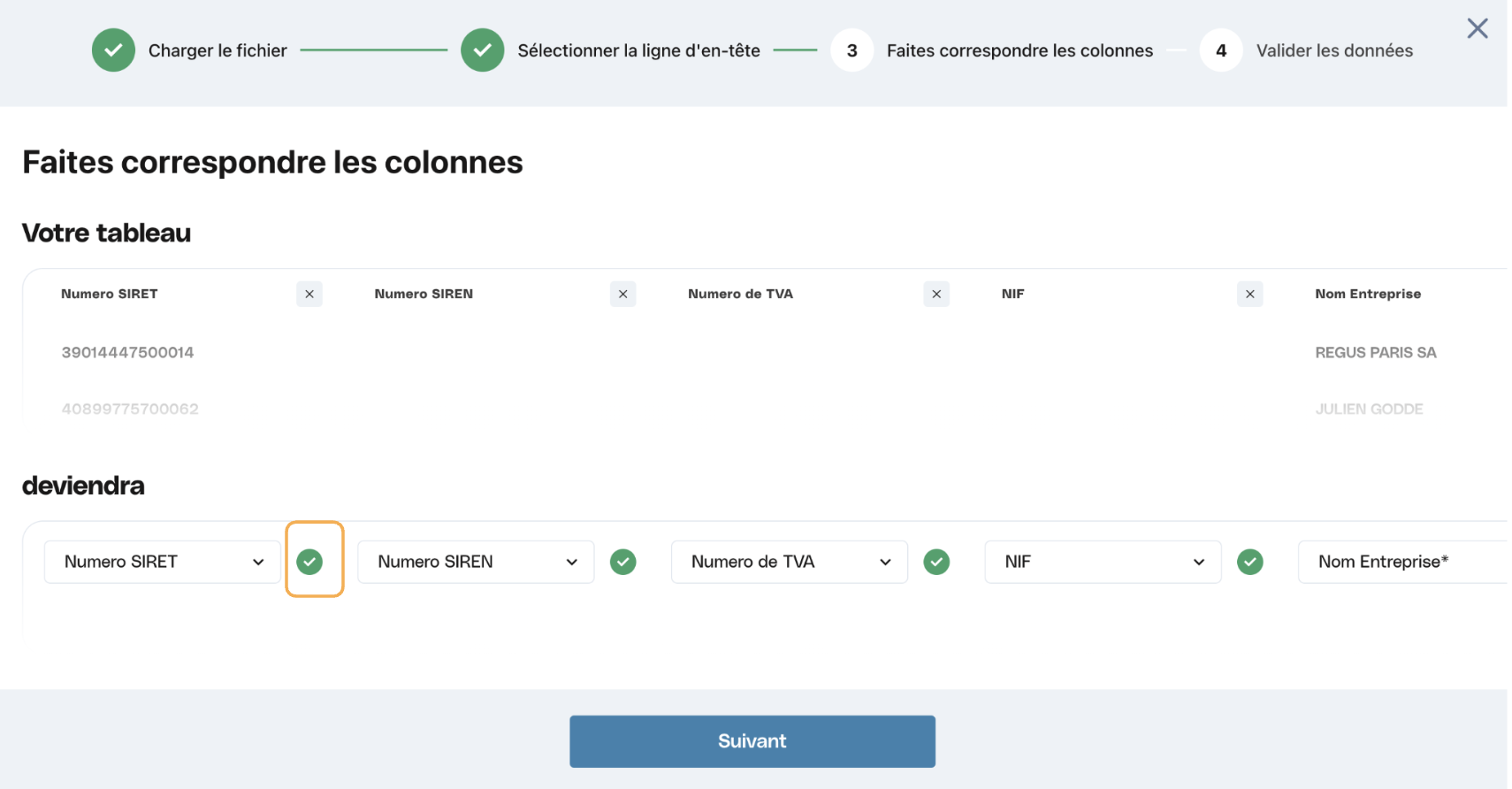Click the green check beside Numero de TVA dropdown
This screenshot has height=789, width=1512.
936,562
